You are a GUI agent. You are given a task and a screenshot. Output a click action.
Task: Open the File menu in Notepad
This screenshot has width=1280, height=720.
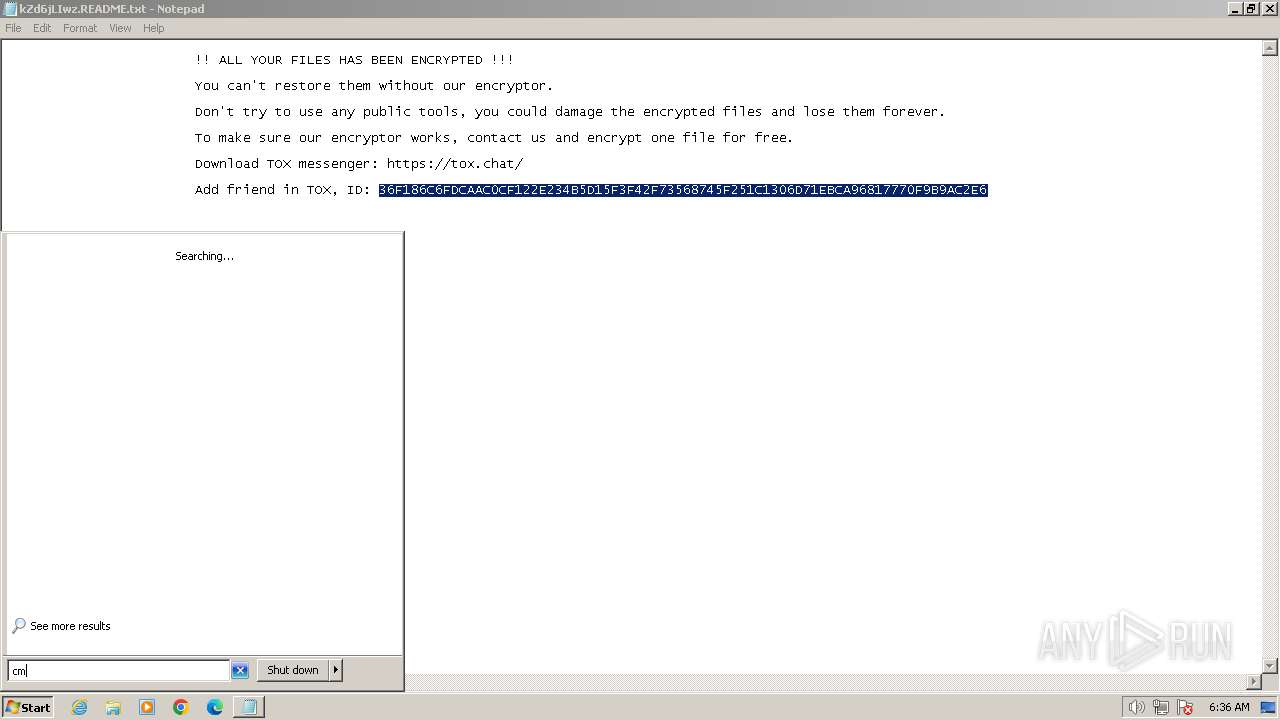click(13, 28)
